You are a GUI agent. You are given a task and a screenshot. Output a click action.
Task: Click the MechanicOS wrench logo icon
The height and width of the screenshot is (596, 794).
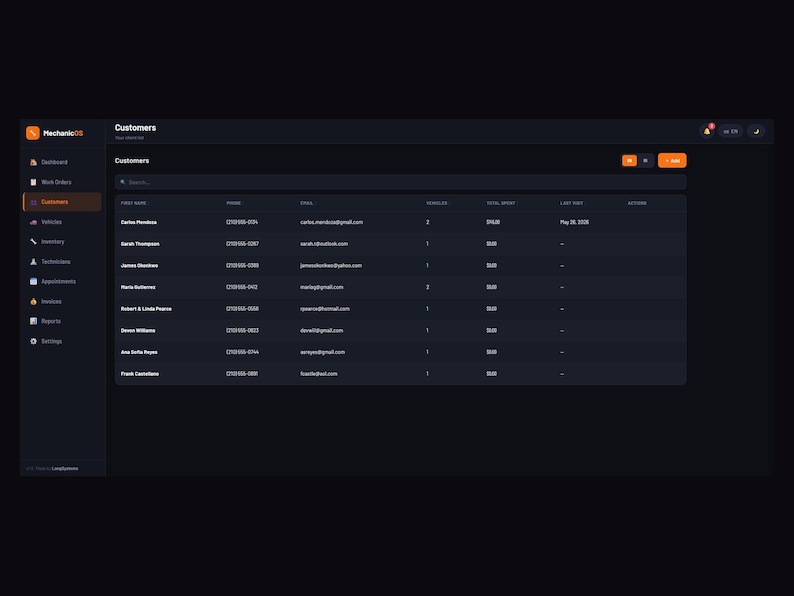tap(32, 133)
